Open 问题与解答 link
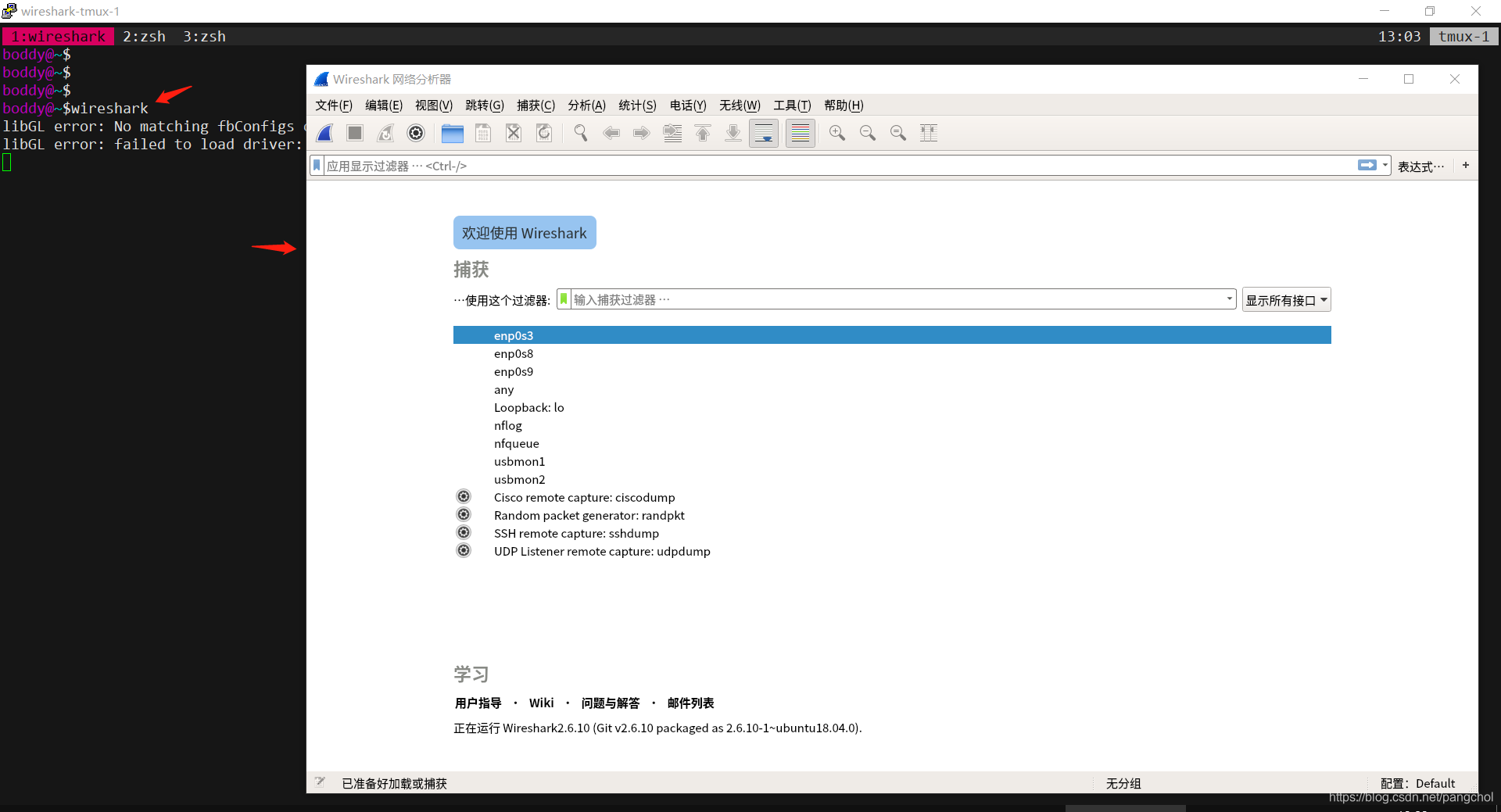This screenshot has height=812, width=1501. click(610, 703)
